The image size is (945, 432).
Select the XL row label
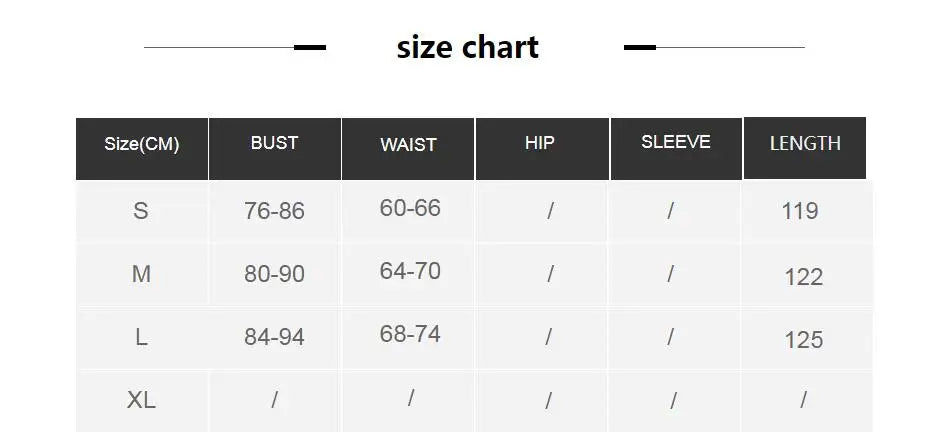[x=141, y=399]
